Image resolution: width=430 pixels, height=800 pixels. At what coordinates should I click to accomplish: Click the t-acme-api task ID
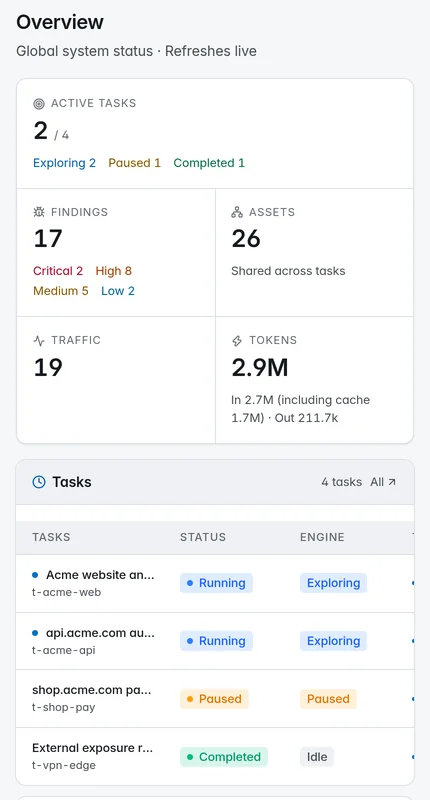pyautogui.click(x=64, y=651)
